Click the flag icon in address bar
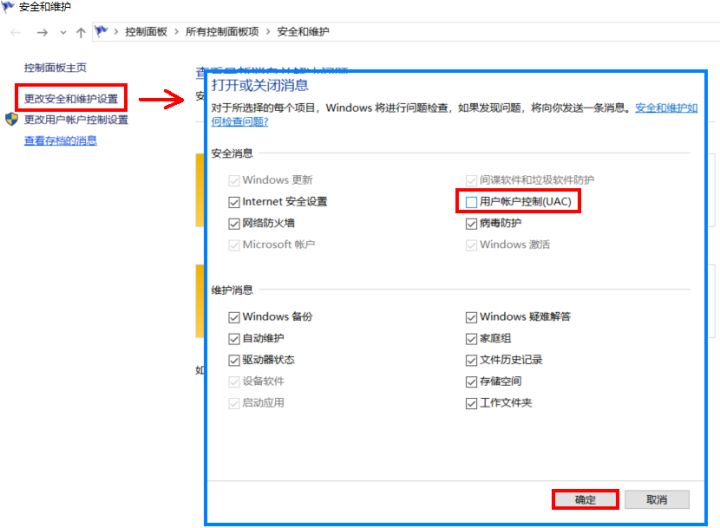The image size is (720, 528). click(101, 32)
